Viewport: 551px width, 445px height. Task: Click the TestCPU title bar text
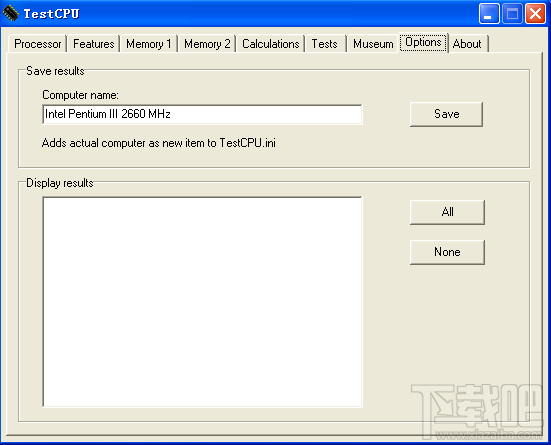coord(51,14)
